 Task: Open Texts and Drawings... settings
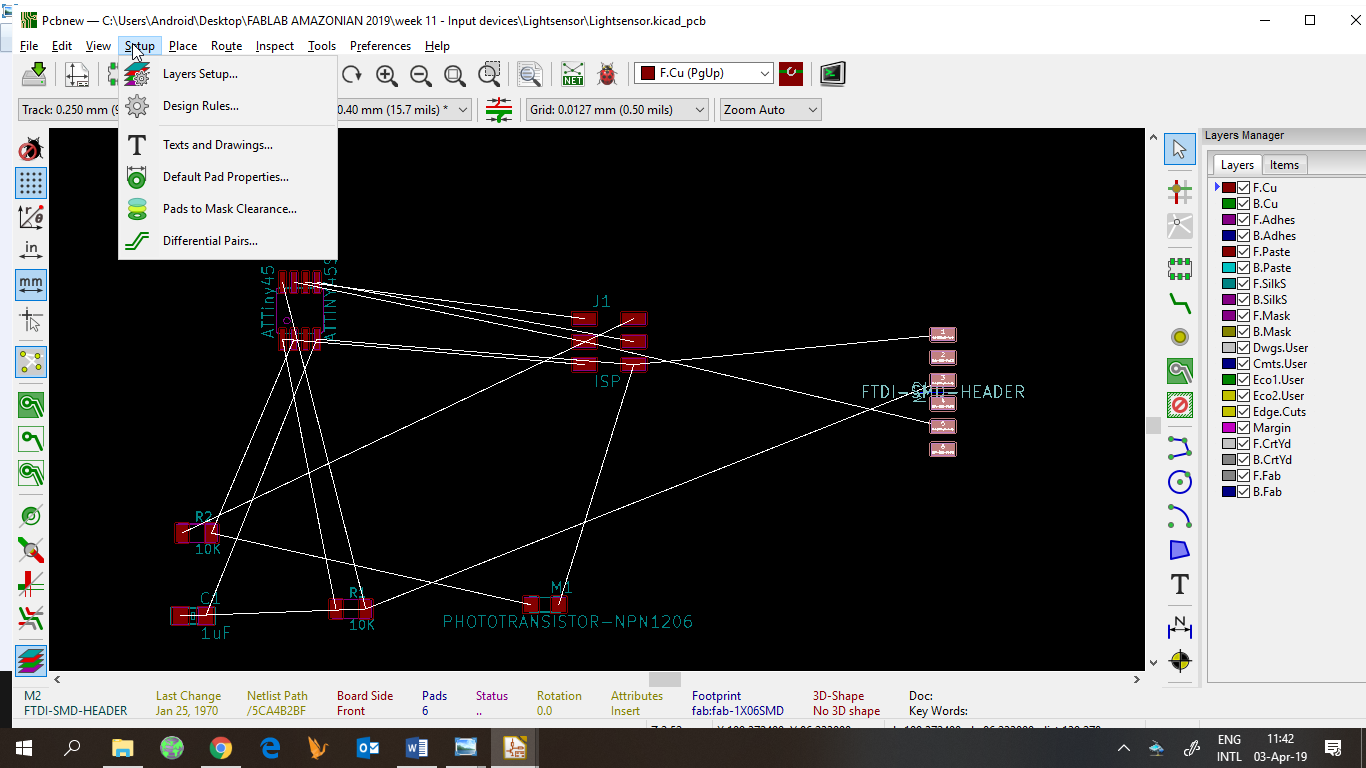[218, 145]
